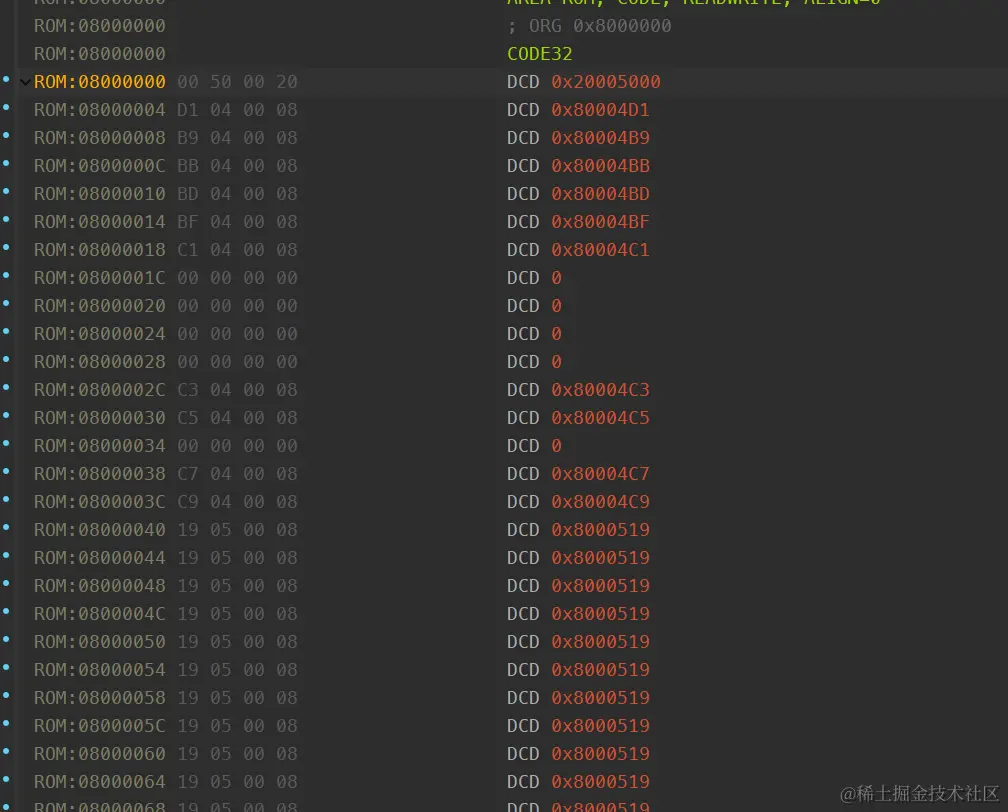Click the stack pointer value 0x20005000
1008x812 pixels.
606,82
